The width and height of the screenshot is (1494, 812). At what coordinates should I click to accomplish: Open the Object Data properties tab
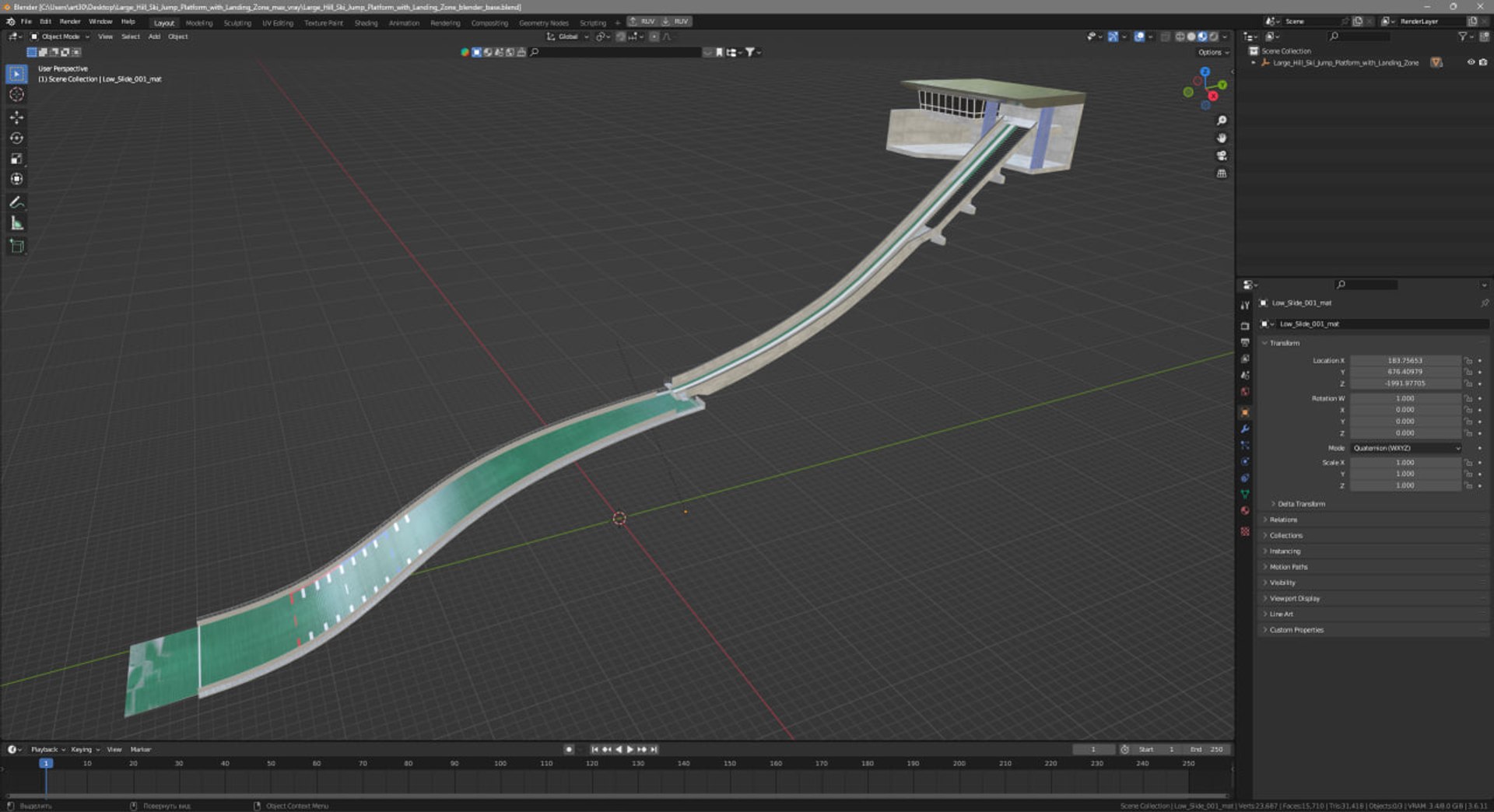click(1245, 494)
